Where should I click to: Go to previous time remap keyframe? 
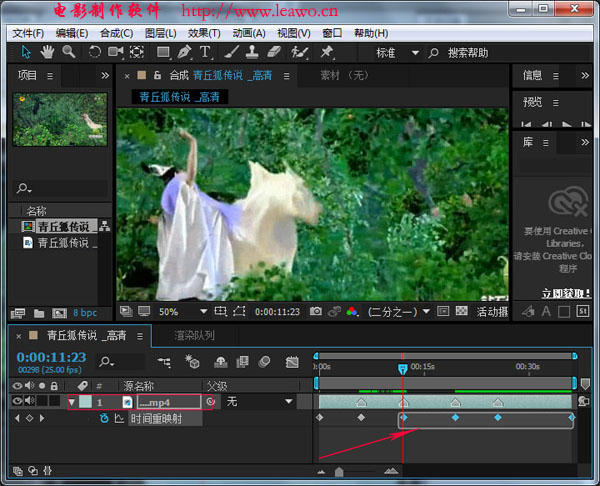pos(17,418)
